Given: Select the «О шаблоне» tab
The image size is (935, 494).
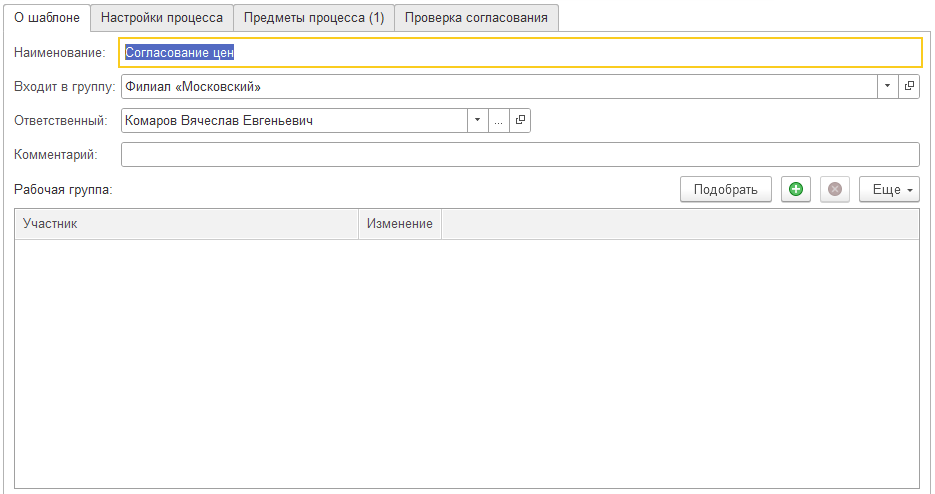Looking at the screenshot, I should (x=47, y=17).
